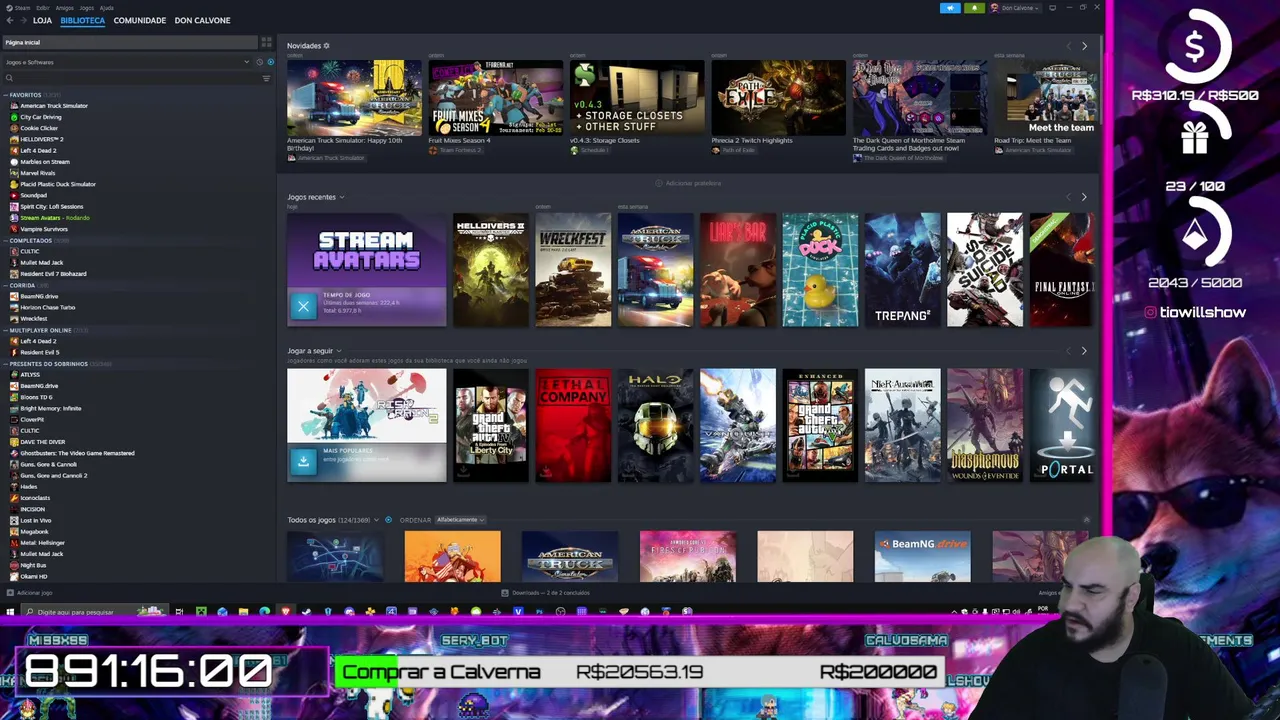Expand Jogar a seguir shelf dropdown
The height and width of the screenshot is (720, 1280).
tap(338, 351)
